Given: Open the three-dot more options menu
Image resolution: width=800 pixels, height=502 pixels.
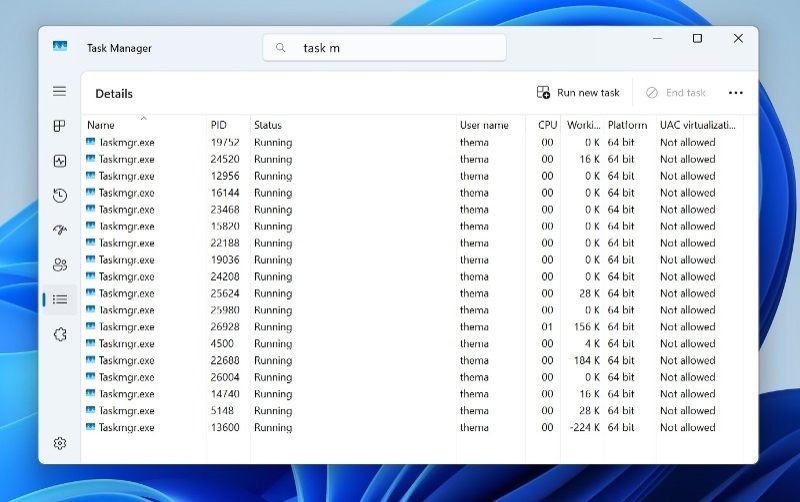Looking at the screenshot, I should (736, 93).
